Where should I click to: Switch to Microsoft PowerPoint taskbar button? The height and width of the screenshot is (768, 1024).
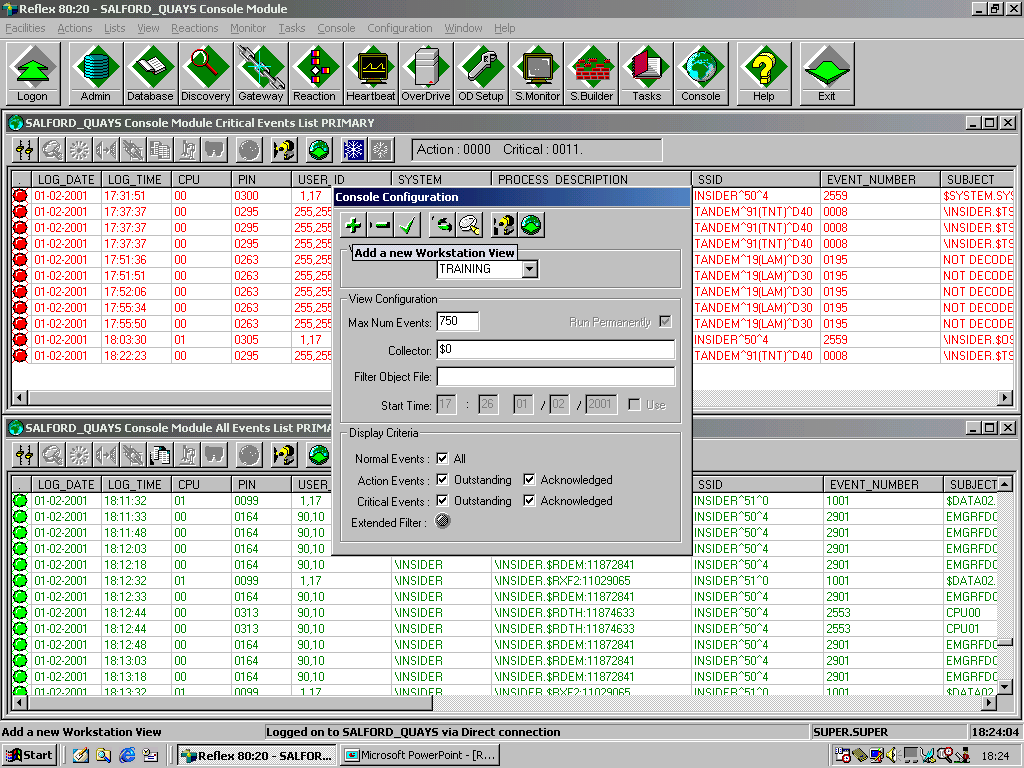click(420, 755)
